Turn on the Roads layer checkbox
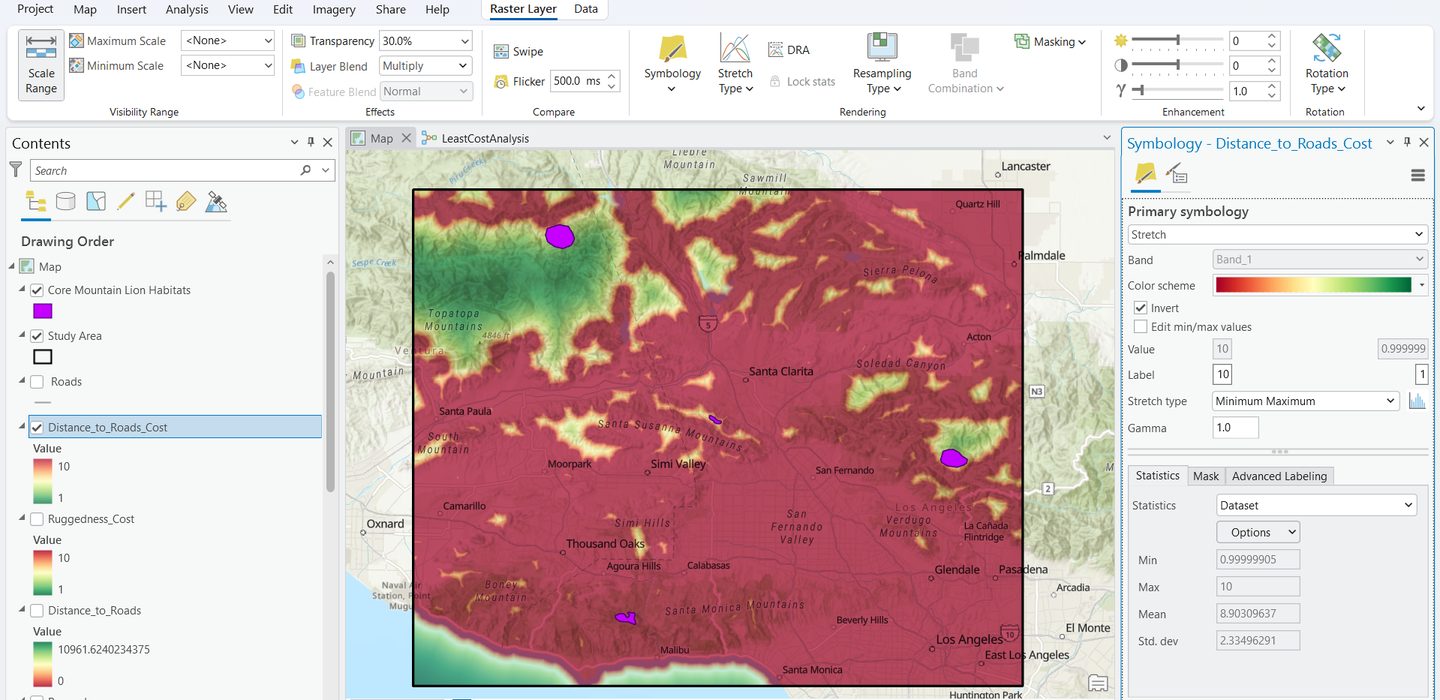The width and height of the screenshot is (1440, 700). point(37,382)
